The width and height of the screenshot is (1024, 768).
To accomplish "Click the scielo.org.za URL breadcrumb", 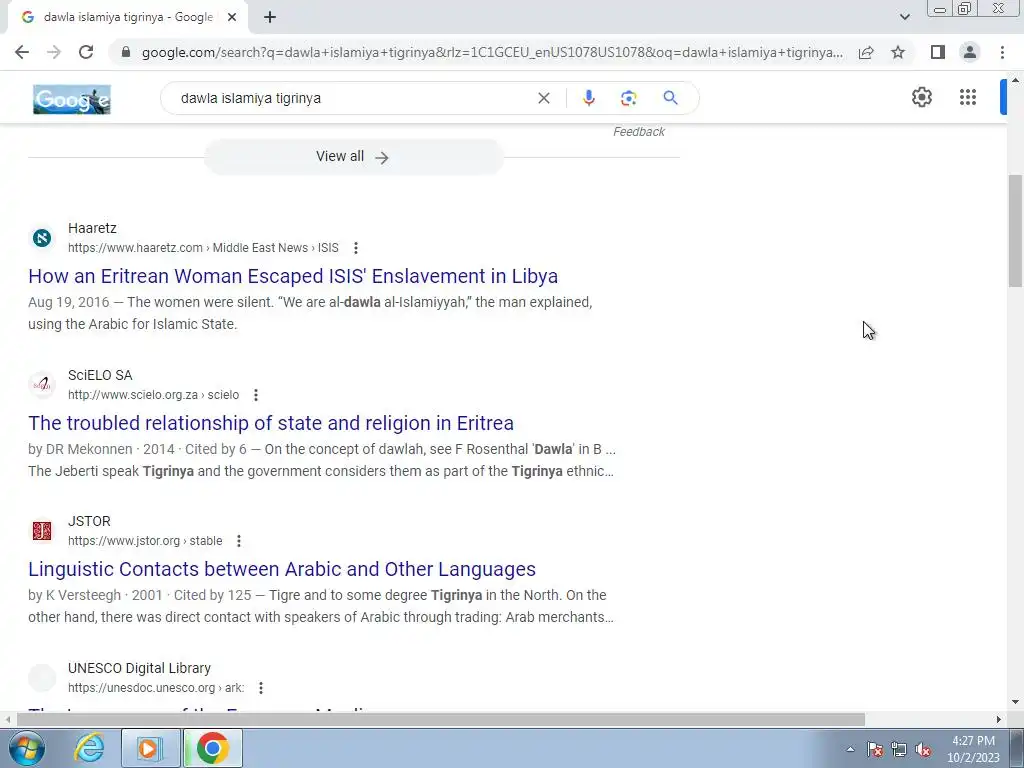I will click(153, 395).
